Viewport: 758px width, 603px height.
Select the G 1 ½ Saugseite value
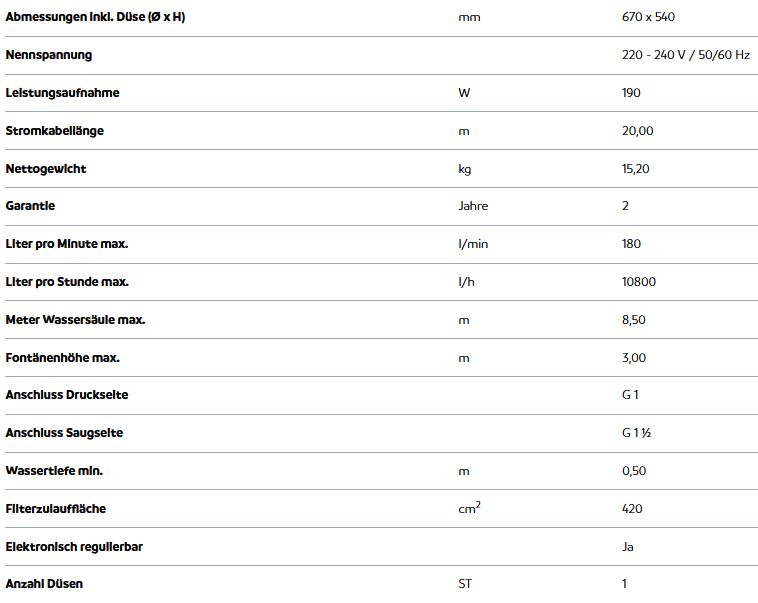coord(636,433)
